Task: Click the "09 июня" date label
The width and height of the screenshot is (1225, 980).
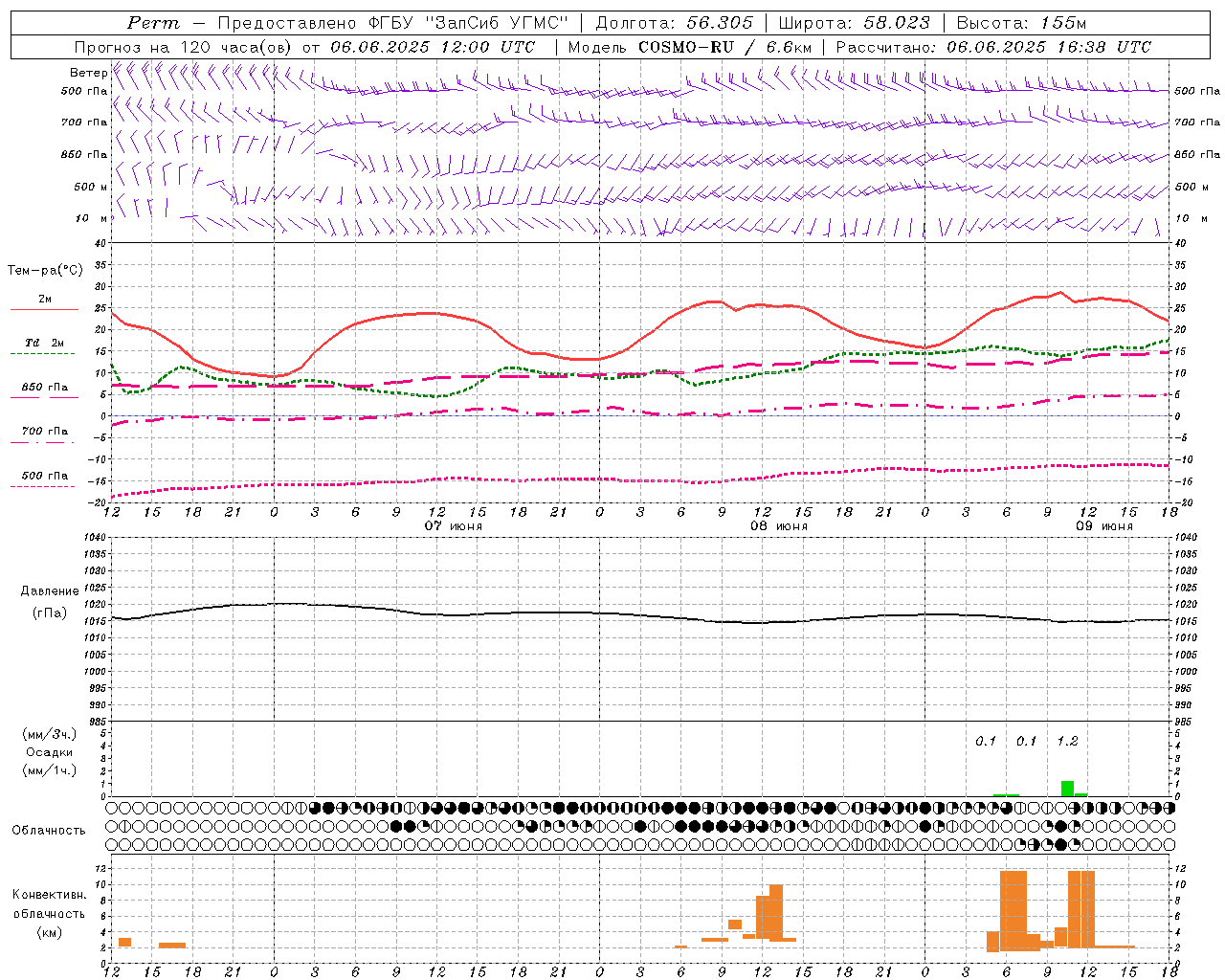Action: [x=1103, y=526]
